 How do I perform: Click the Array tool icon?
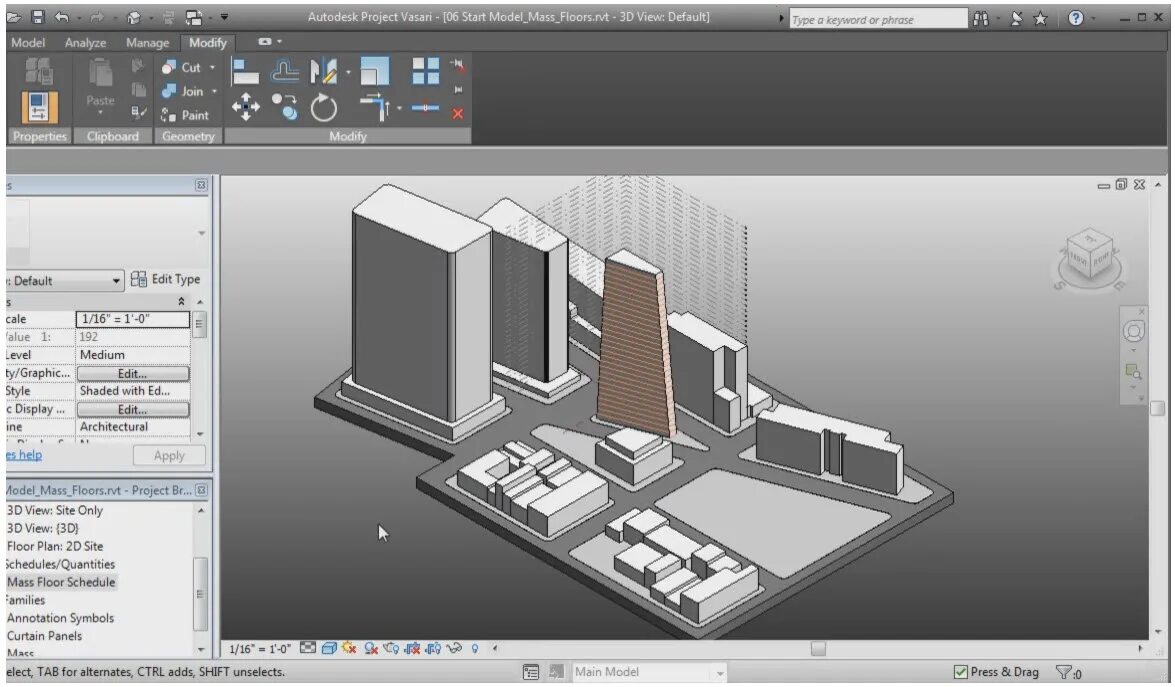point(426,71)
